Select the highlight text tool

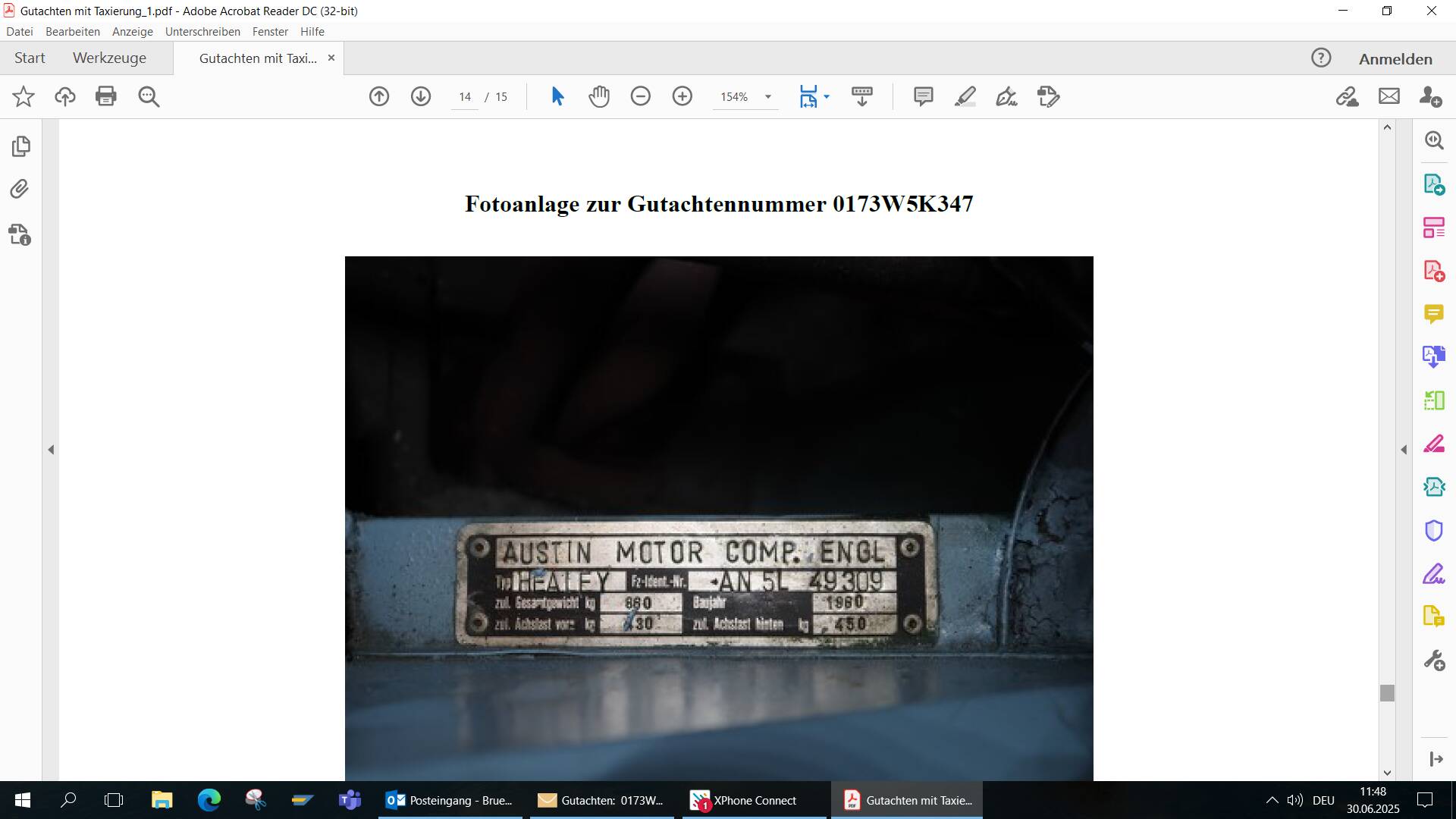coord(965,96)
